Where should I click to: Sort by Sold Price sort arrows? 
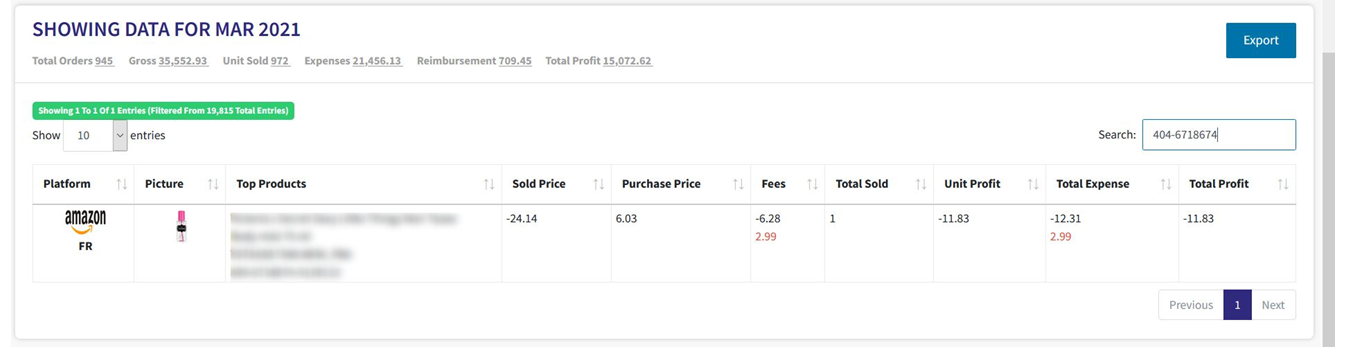point(599,184)
